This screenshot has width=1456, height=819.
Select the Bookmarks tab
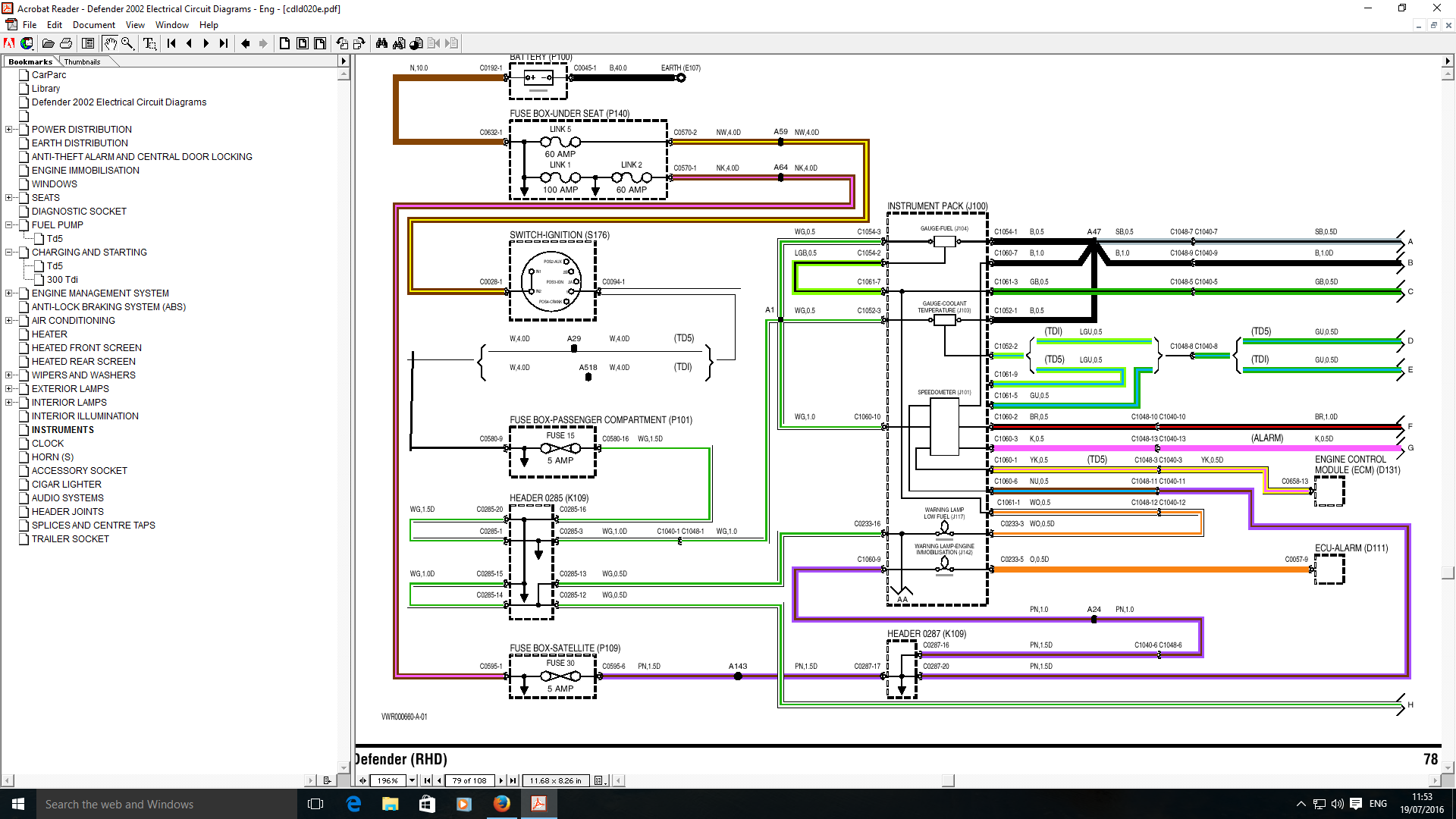(30, 62)
